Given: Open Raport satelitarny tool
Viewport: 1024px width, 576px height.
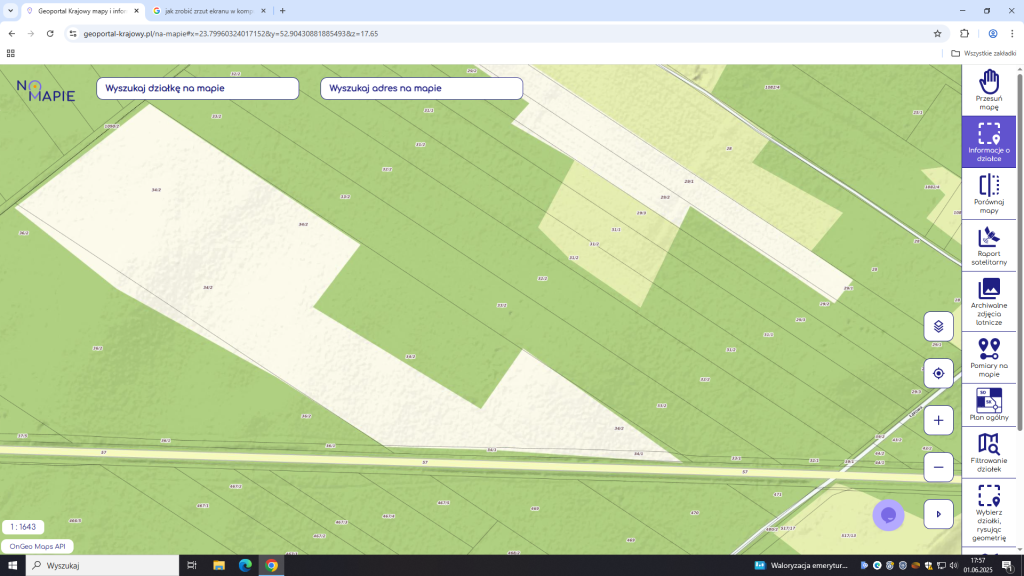Looking at the screenshot, I should tap(988, 246).
